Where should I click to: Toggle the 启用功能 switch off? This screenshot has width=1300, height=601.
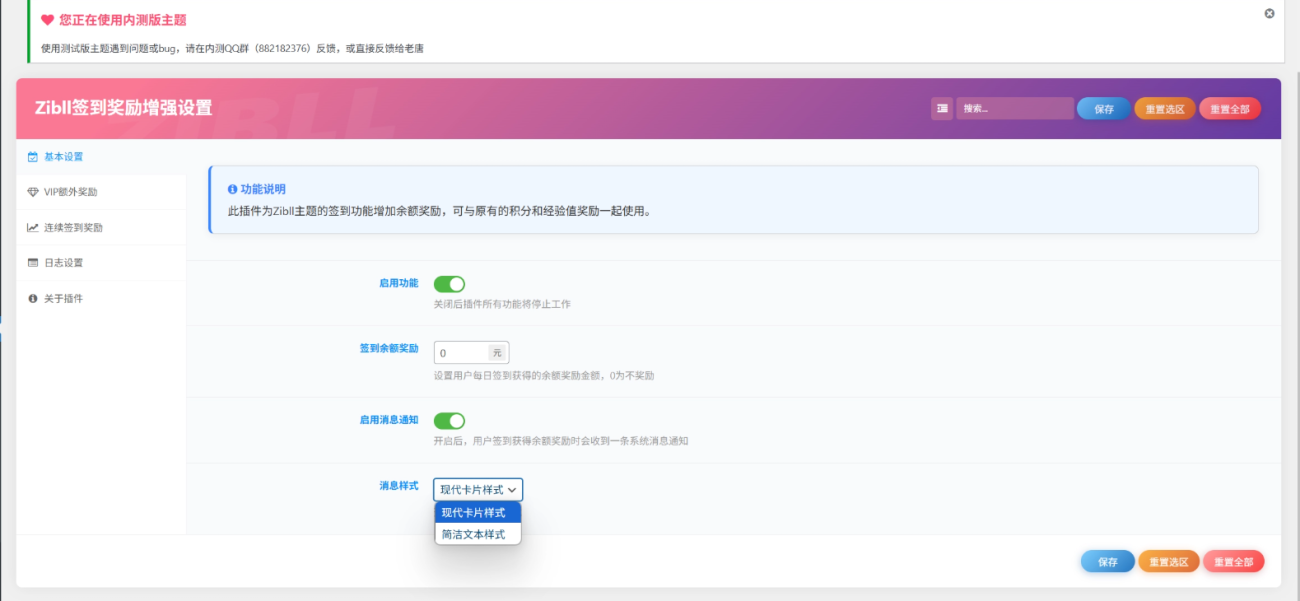tap(449, 284)
